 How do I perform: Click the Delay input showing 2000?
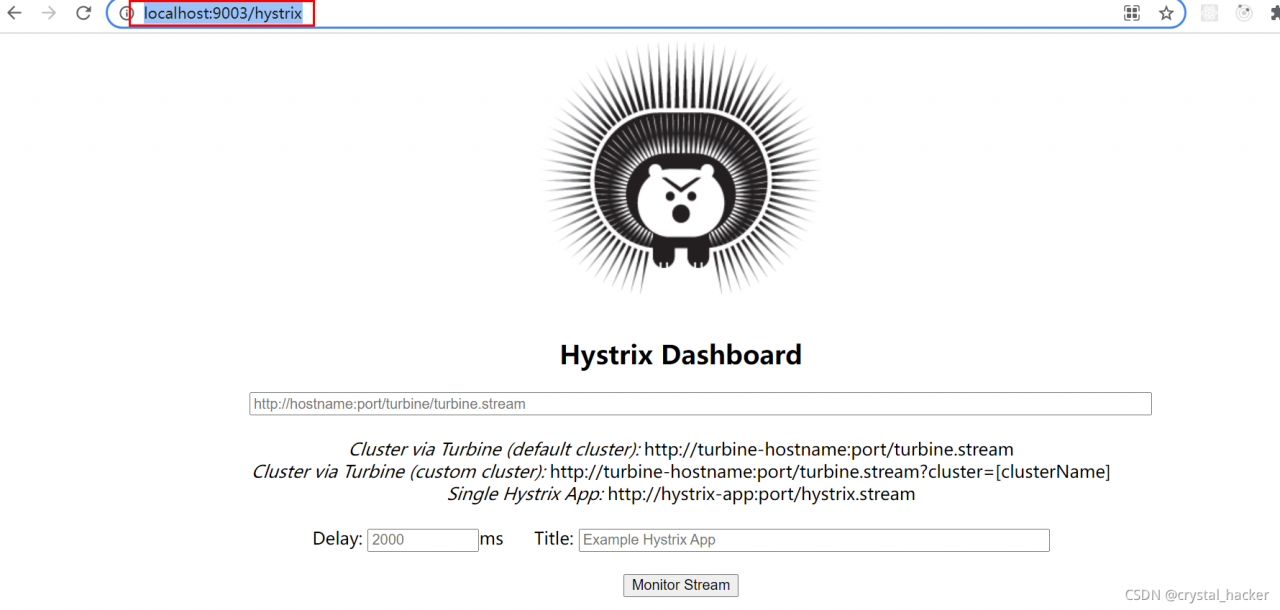423,540
